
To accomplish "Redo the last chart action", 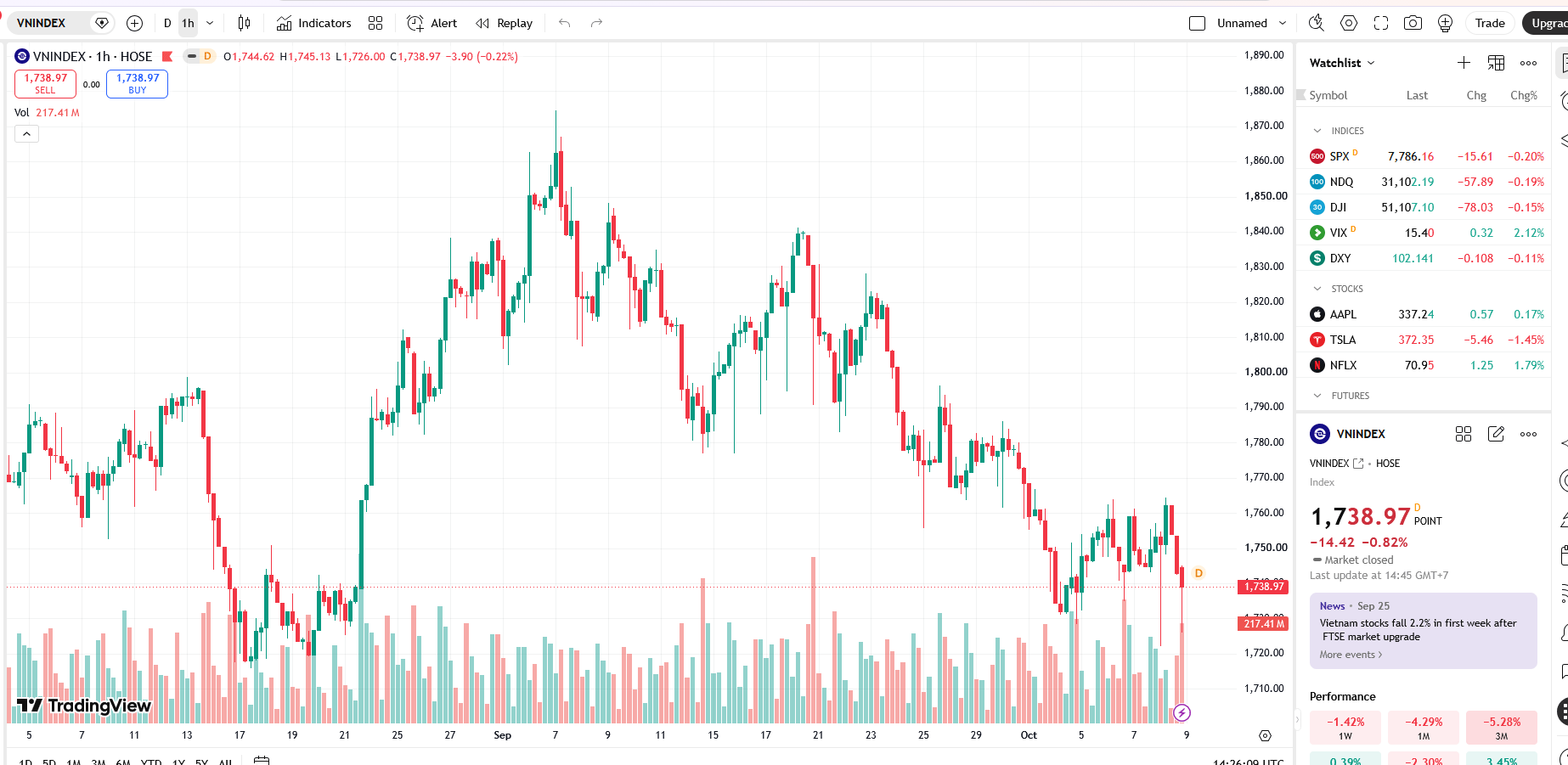I will 596,23.
